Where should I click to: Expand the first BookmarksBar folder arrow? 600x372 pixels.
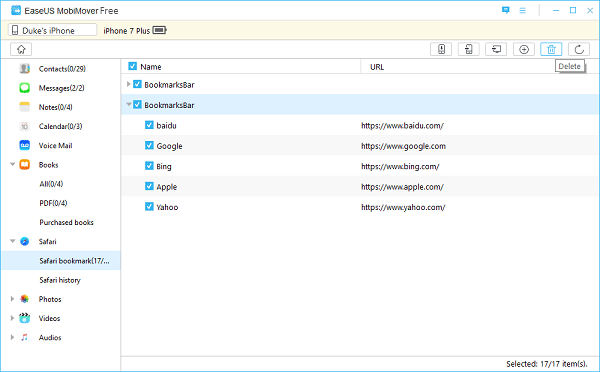(x=129, y=84)
